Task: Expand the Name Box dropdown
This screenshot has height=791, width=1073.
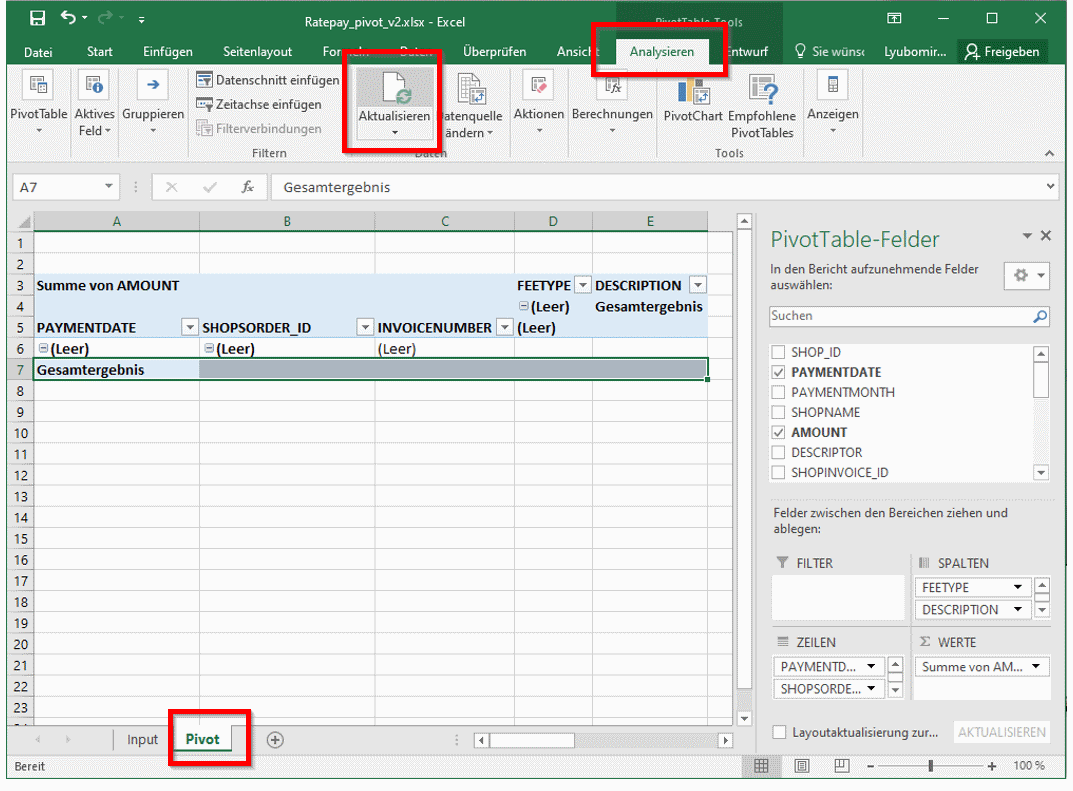Action: (110, 187)
